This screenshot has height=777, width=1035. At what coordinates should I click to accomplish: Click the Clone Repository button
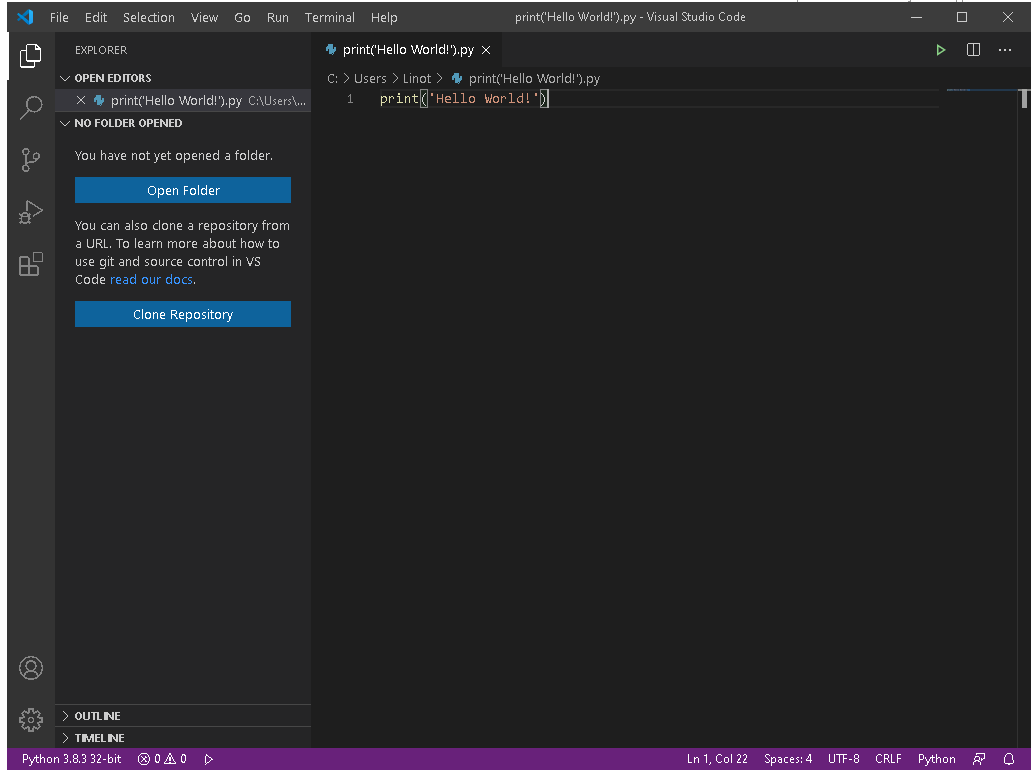tap(183, 314)
